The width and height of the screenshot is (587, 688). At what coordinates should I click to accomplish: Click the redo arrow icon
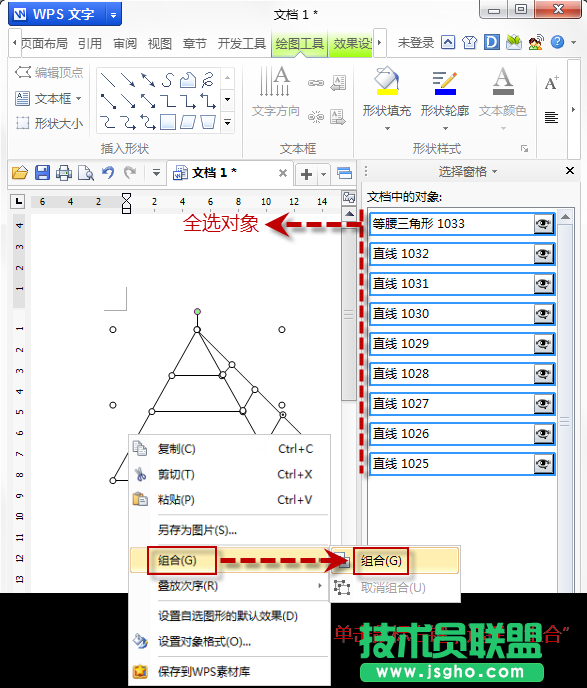click(129, 172)
